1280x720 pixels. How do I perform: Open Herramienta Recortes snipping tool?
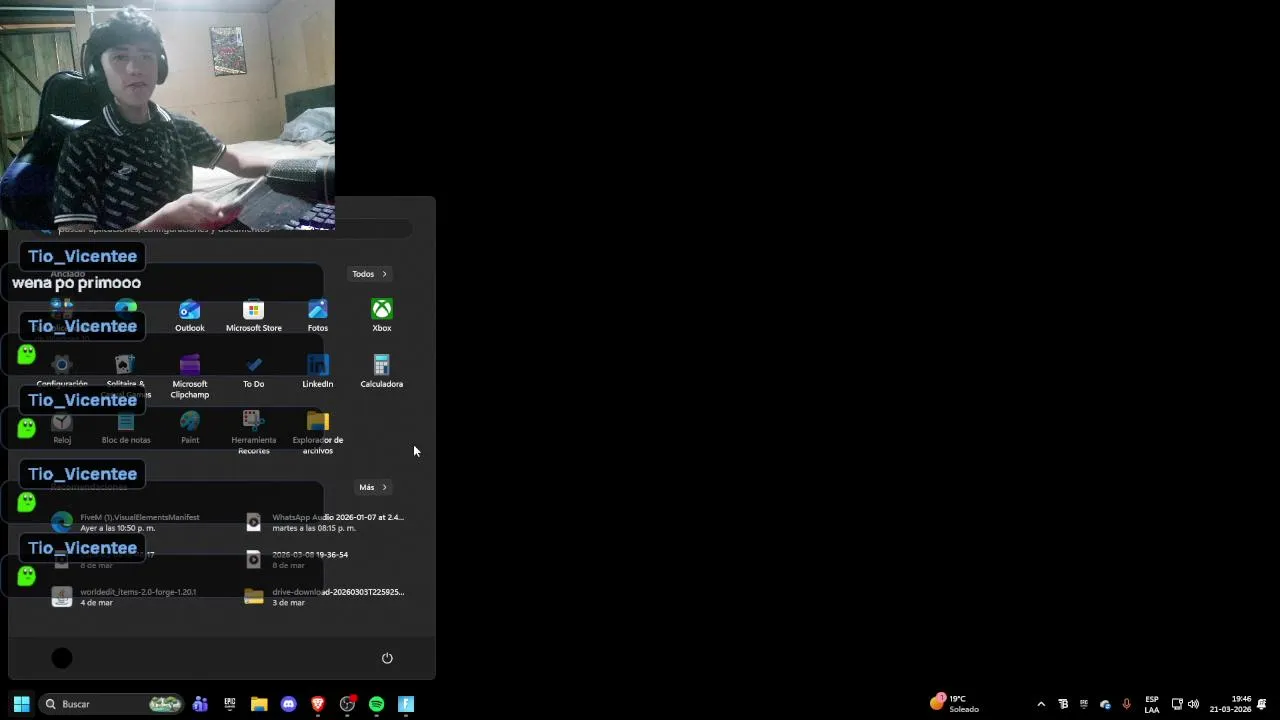(253, 433)
